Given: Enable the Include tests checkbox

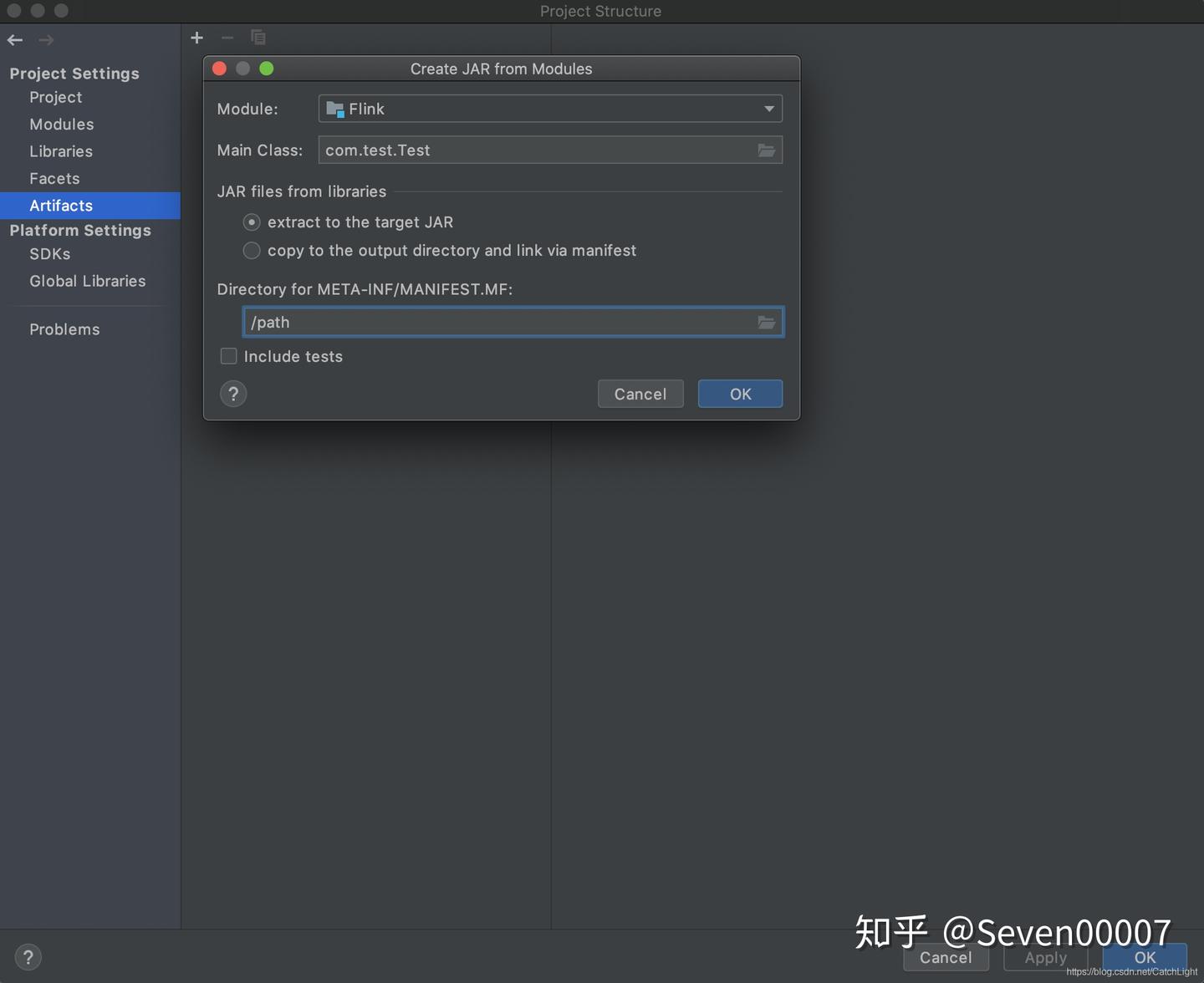Looking at the screenshot, I should [x=228, y=356].
